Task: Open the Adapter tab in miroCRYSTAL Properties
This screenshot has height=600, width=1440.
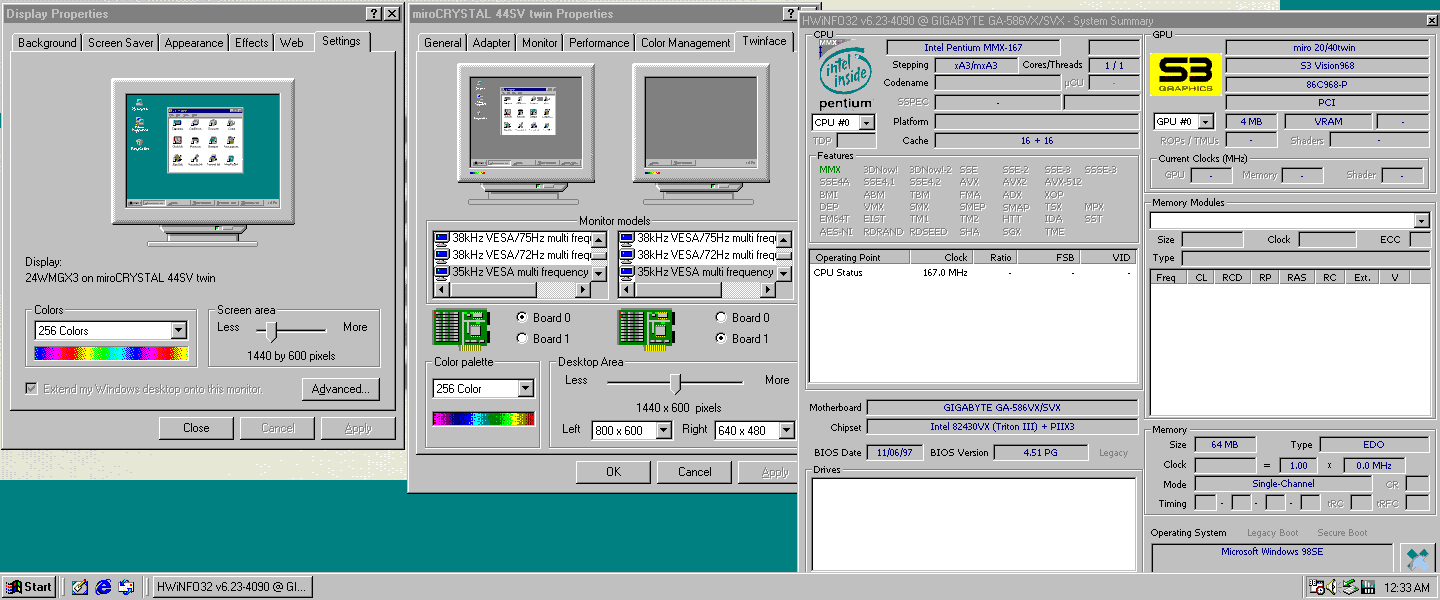Action: [492, 43]
